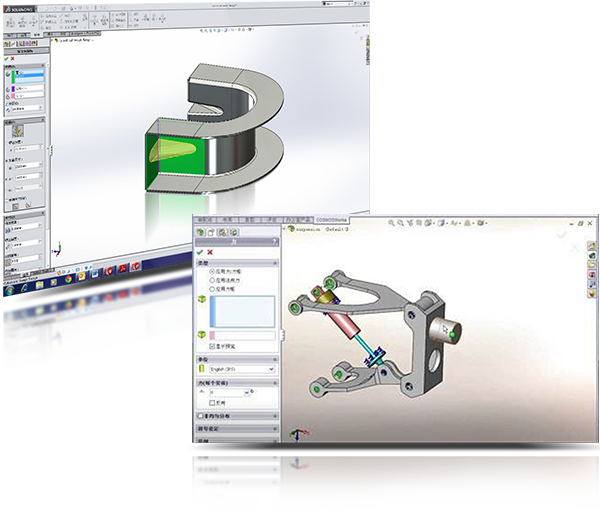Open View Palette task pane icon
Viewport: 600px width, 522px height.
click(592, 275)
